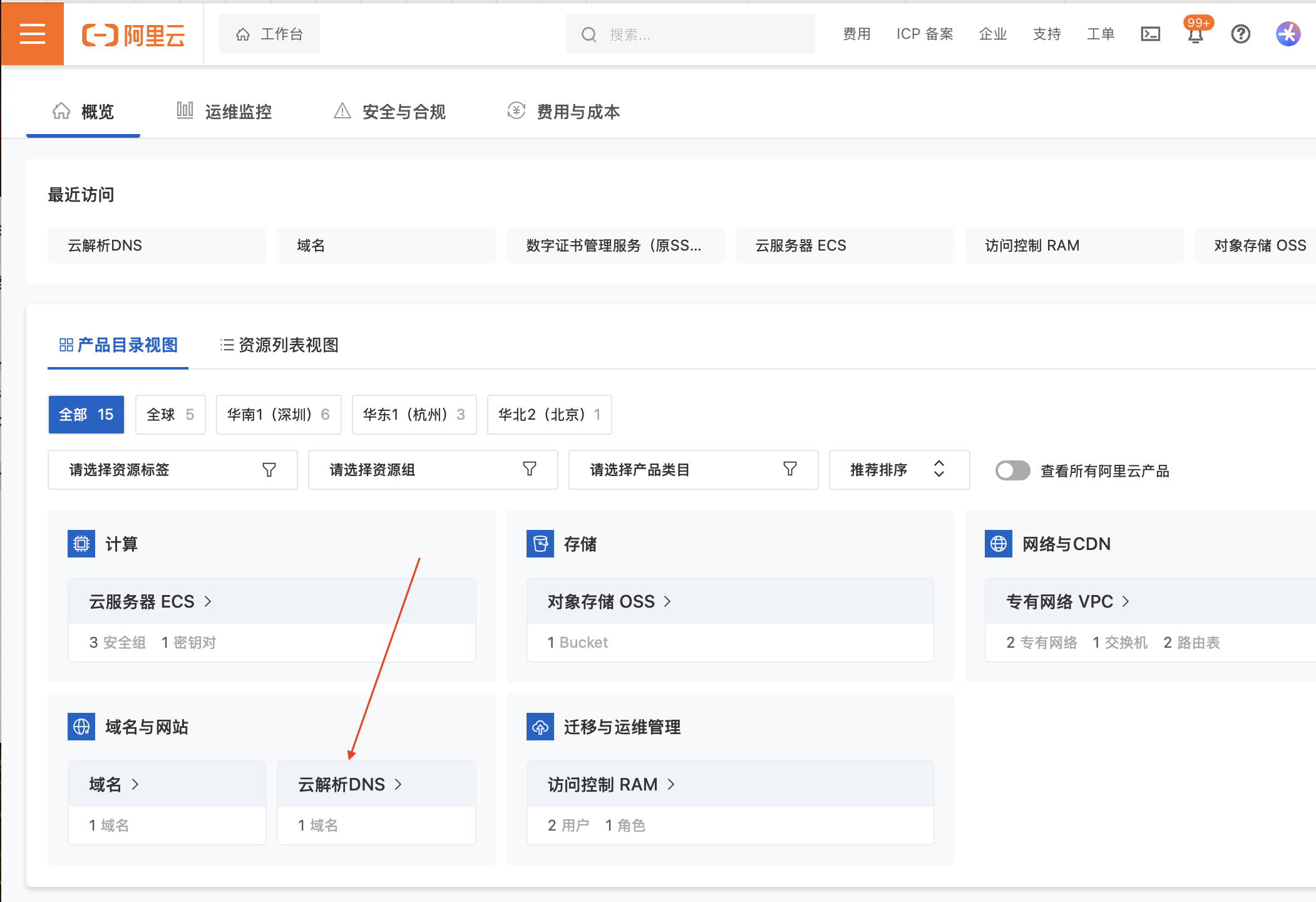Screen dimensions: 1316x902
Task: Click the 域名与网站 globe icon
Action: coord(81,727)
